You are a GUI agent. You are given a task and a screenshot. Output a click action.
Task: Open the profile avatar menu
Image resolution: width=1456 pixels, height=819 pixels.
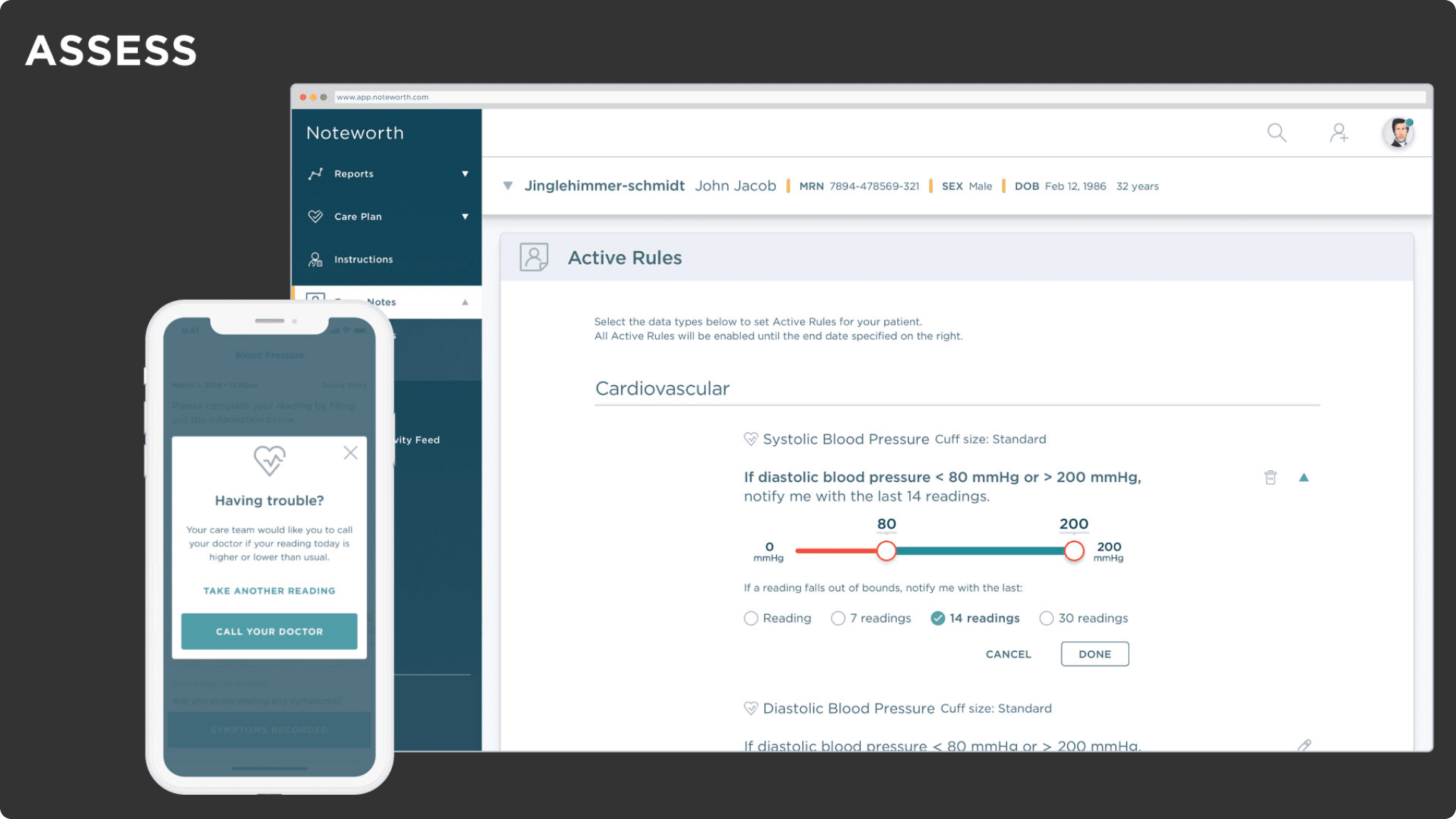tap(1398, 133)
